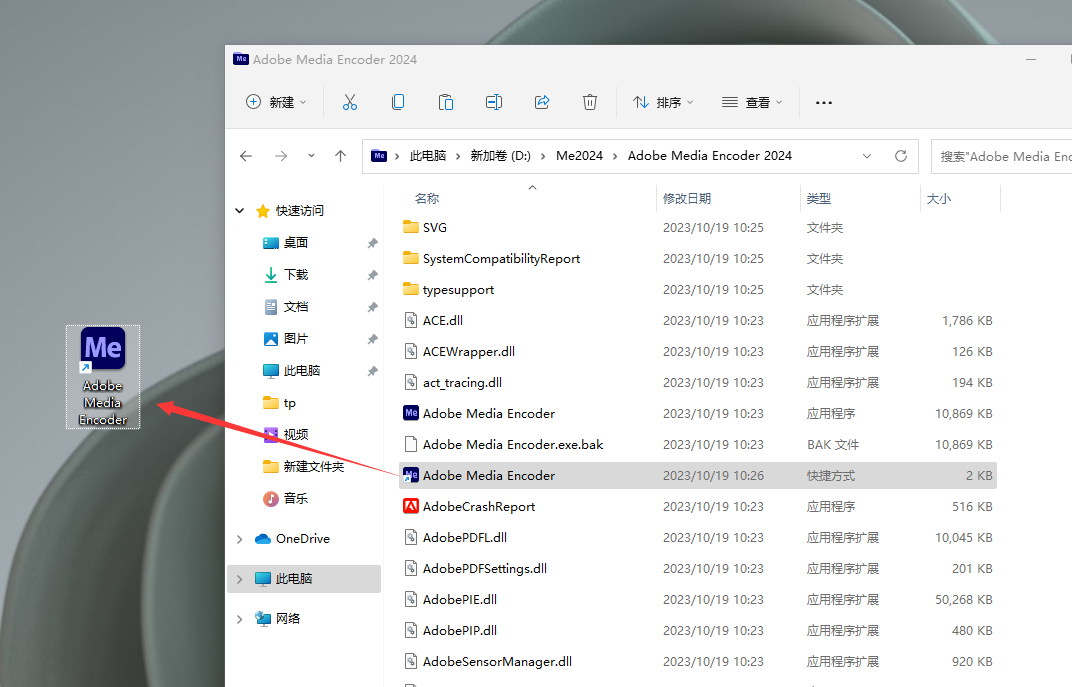Viewport: 1072px width, 687px height.
Task: Open the 排序 sort dropdown
Action: click(x=662, y=103)
